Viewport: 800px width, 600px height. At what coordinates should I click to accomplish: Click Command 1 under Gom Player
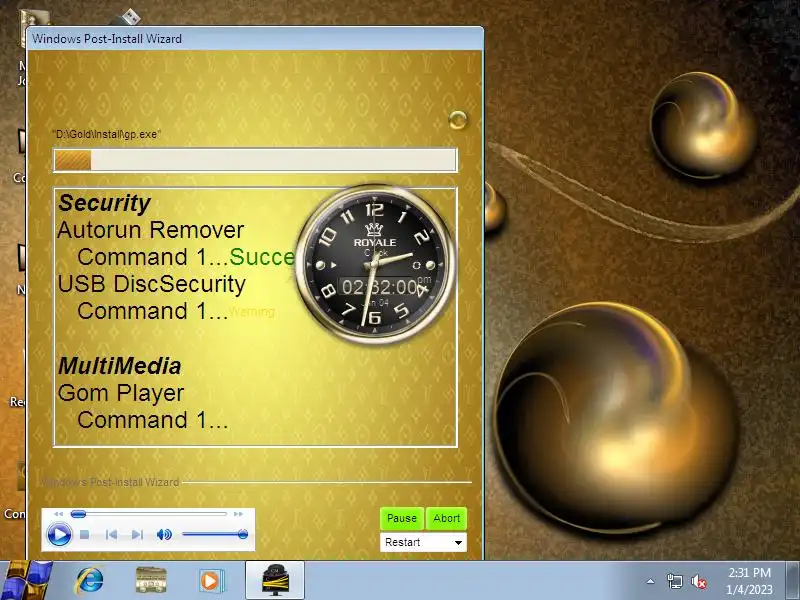tap(153, 420)
